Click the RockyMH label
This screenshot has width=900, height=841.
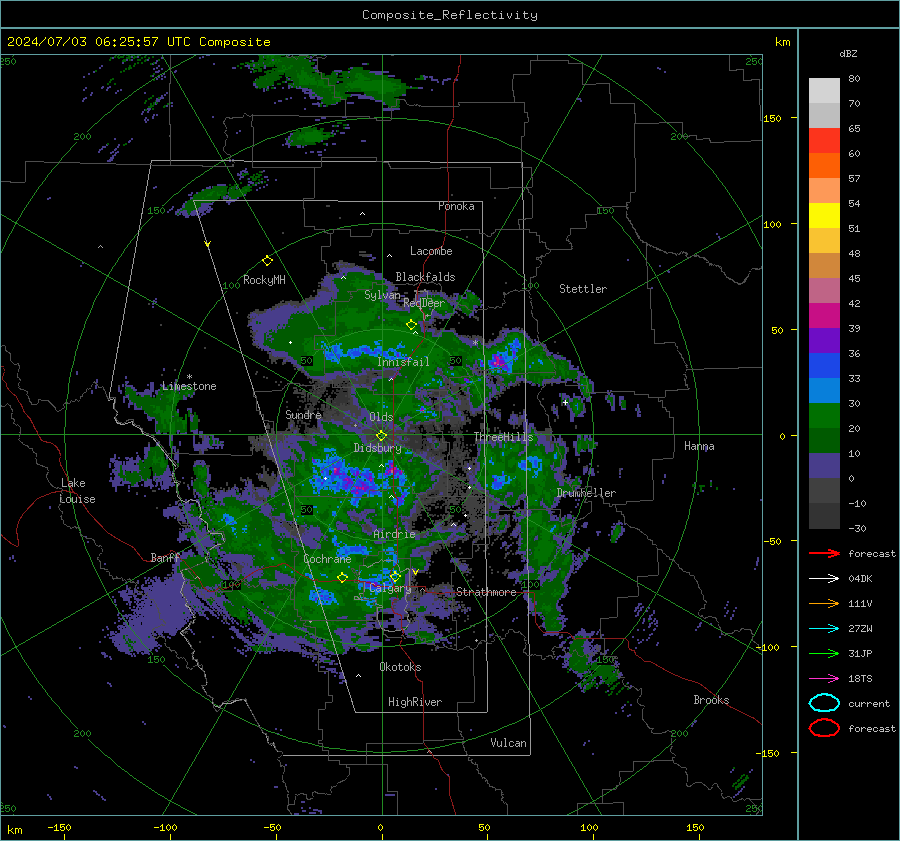click(x=264, y=280)
